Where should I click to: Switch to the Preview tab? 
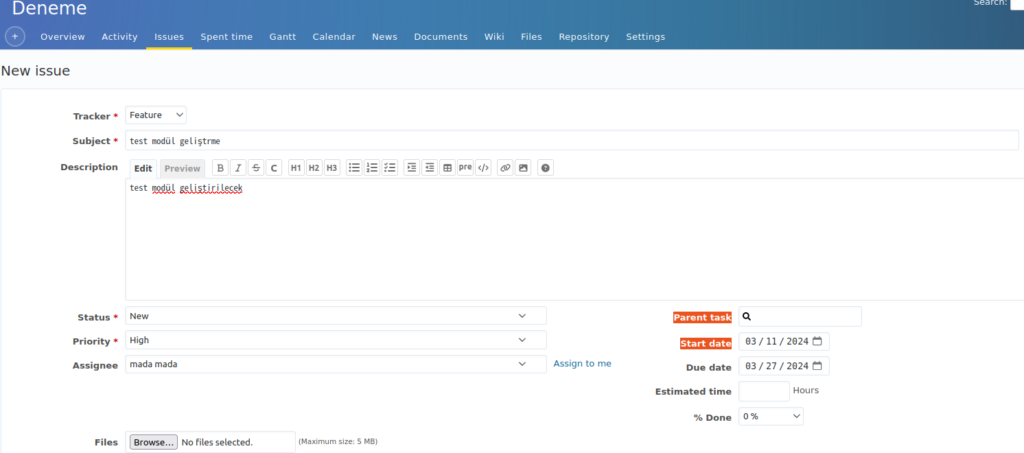(182, 168)
